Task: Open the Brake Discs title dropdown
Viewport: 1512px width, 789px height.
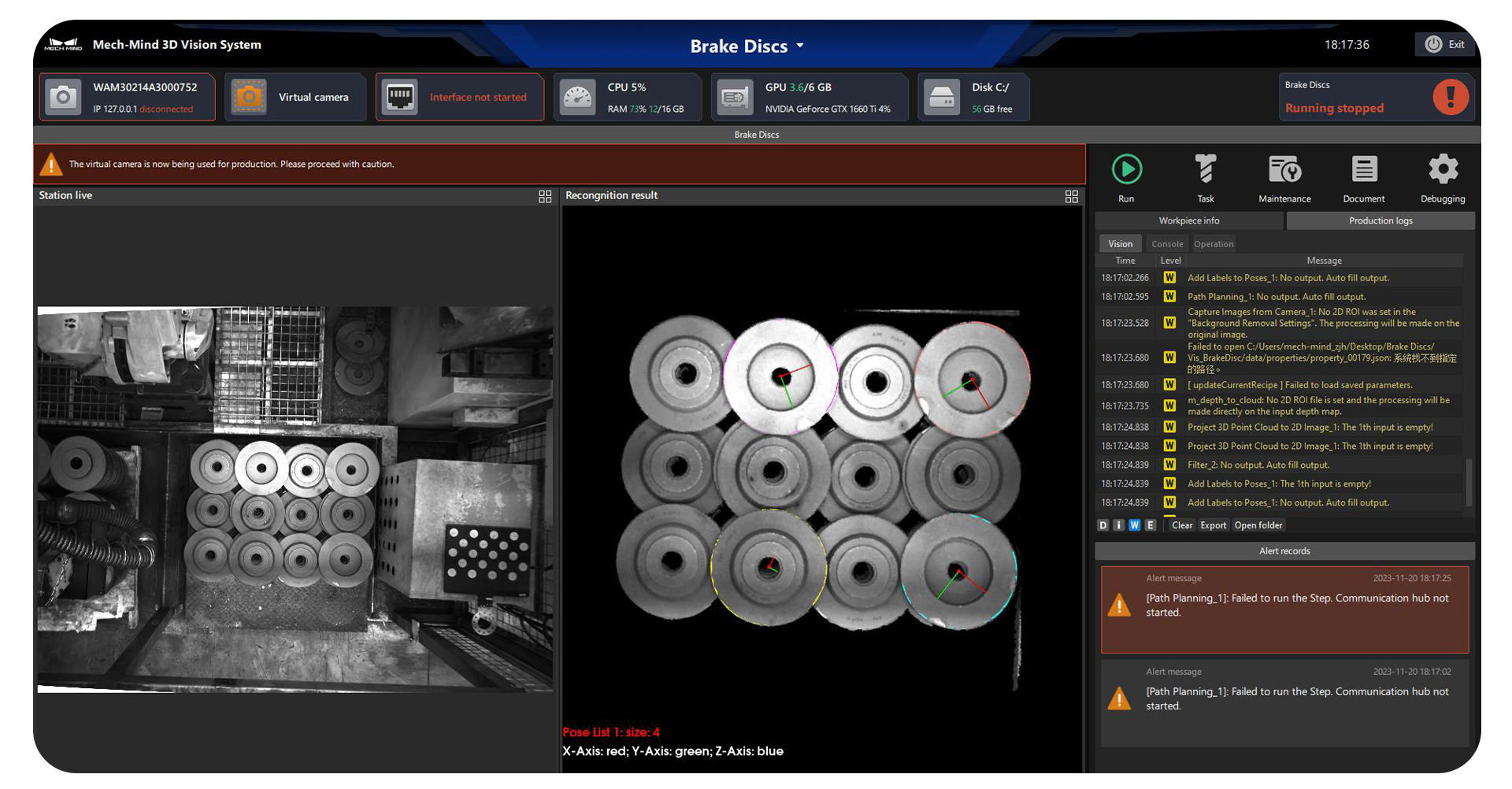Action: 800,46
